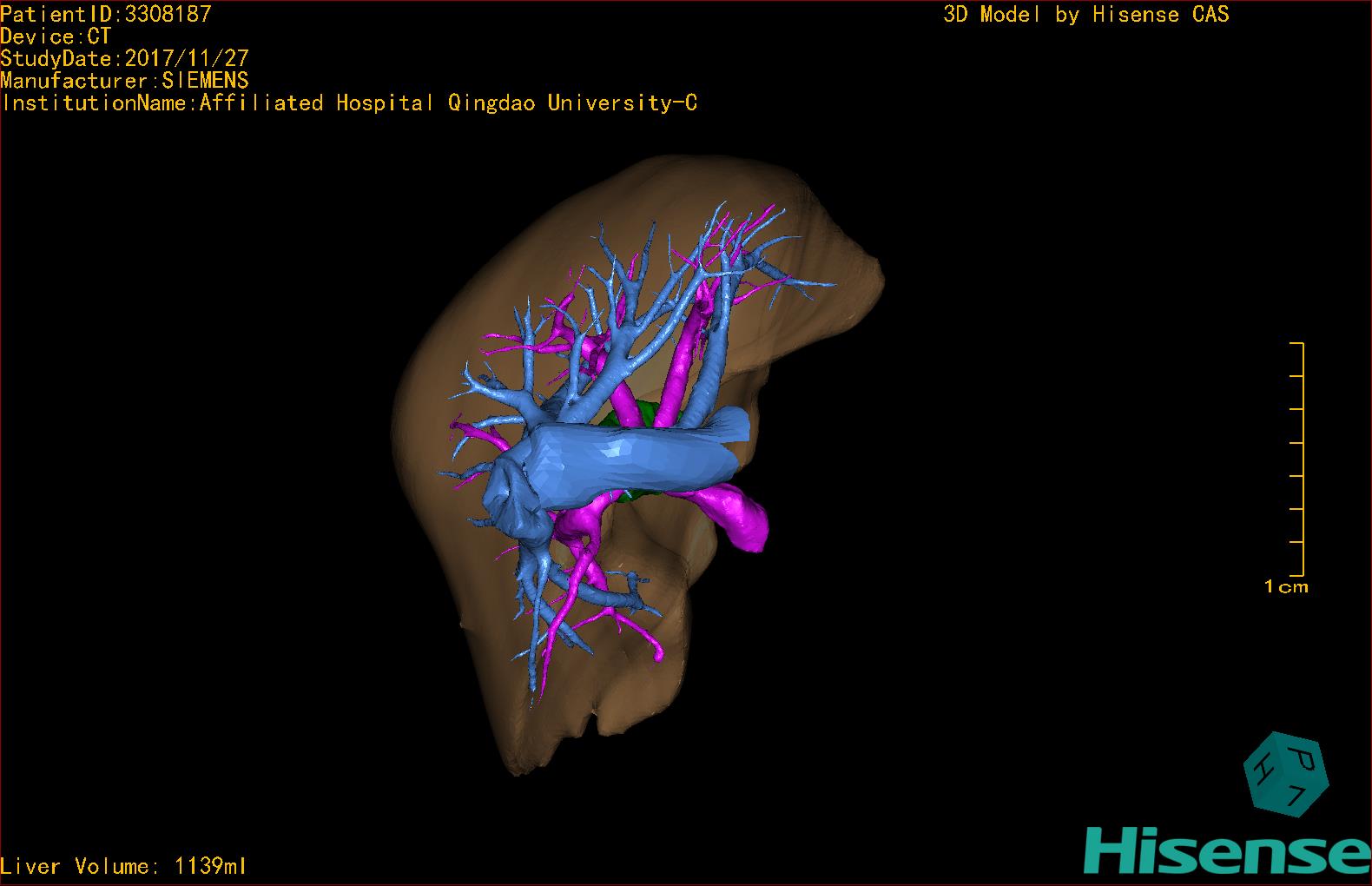The width and height of the screenshot is (1372, 886).
Task: Click the large blue inferior vena cava
Action: point(625,460)
